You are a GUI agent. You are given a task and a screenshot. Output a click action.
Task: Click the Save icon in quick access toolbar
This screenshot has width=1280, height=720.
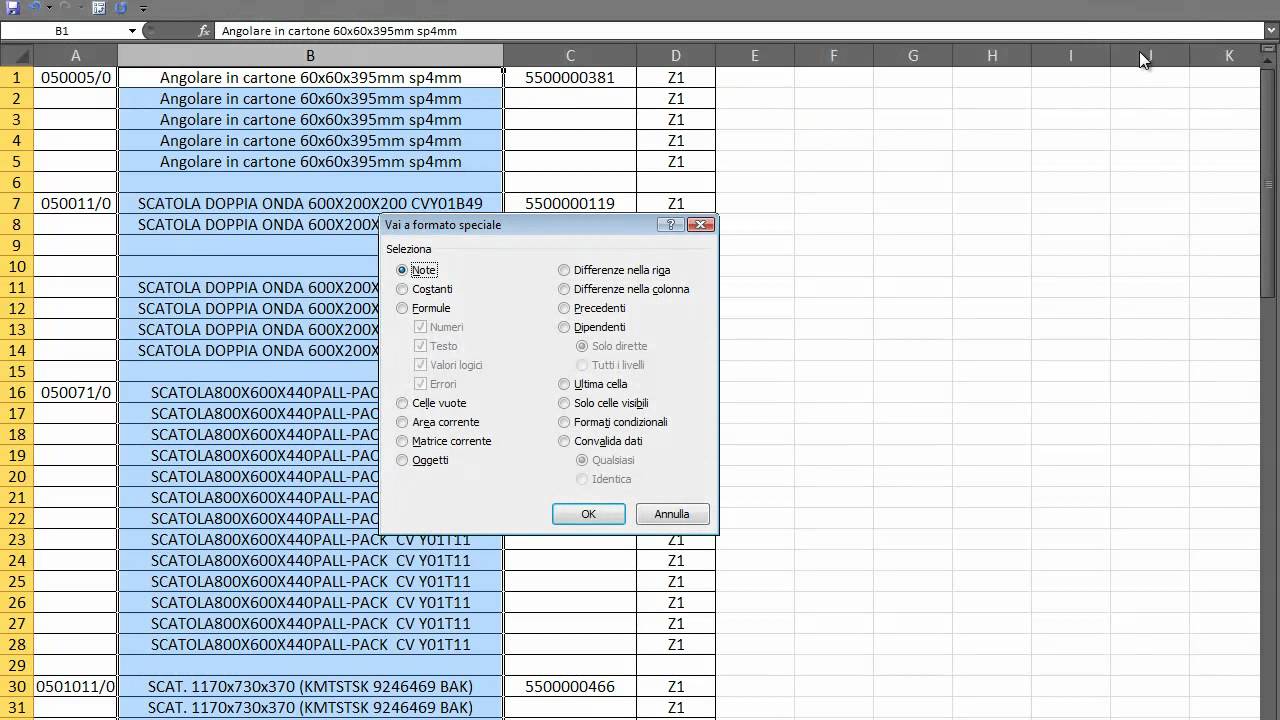pyautogui.click(x=13, y=7)
